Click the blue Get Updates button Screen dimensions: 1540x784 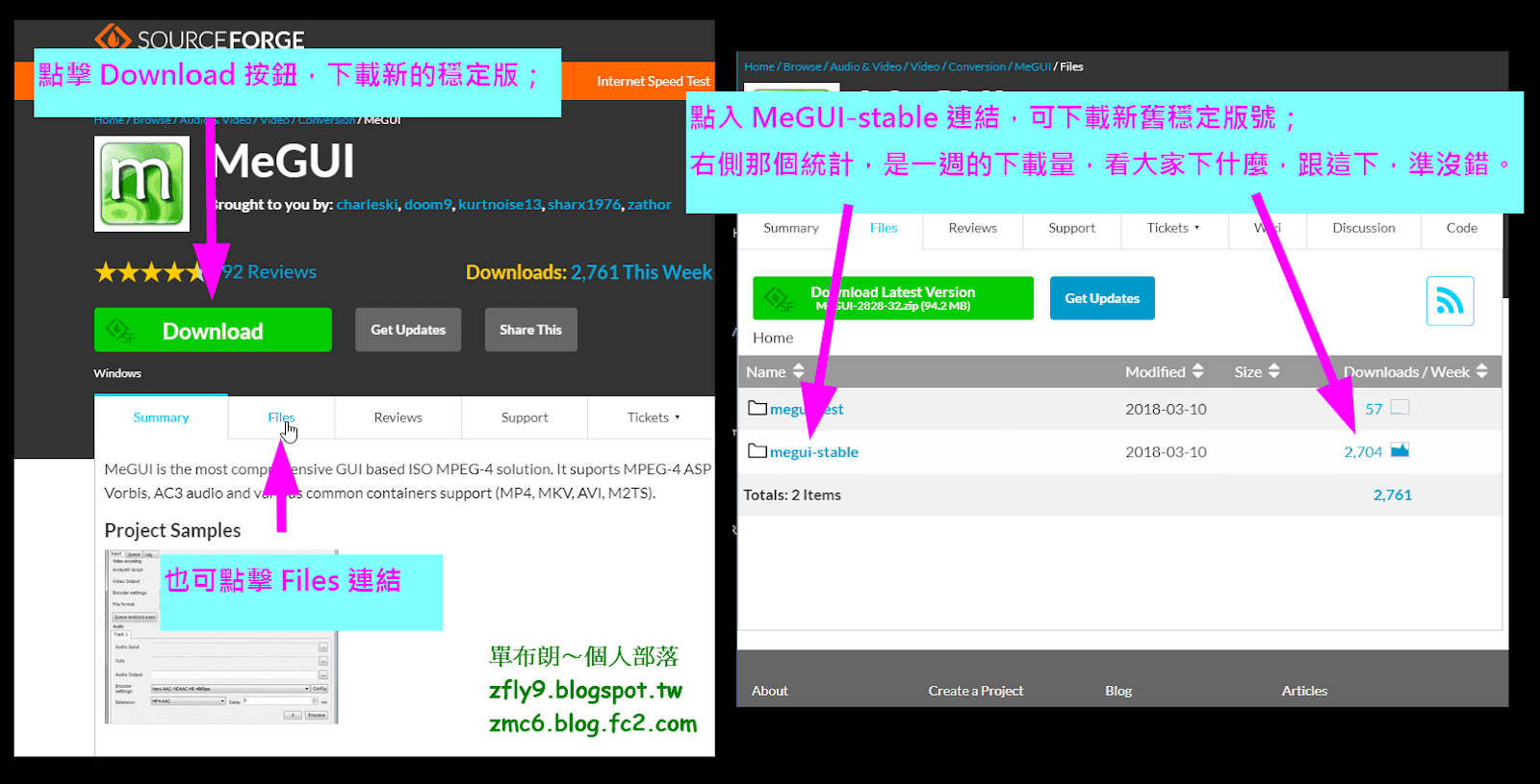(x=1102, y=298)
